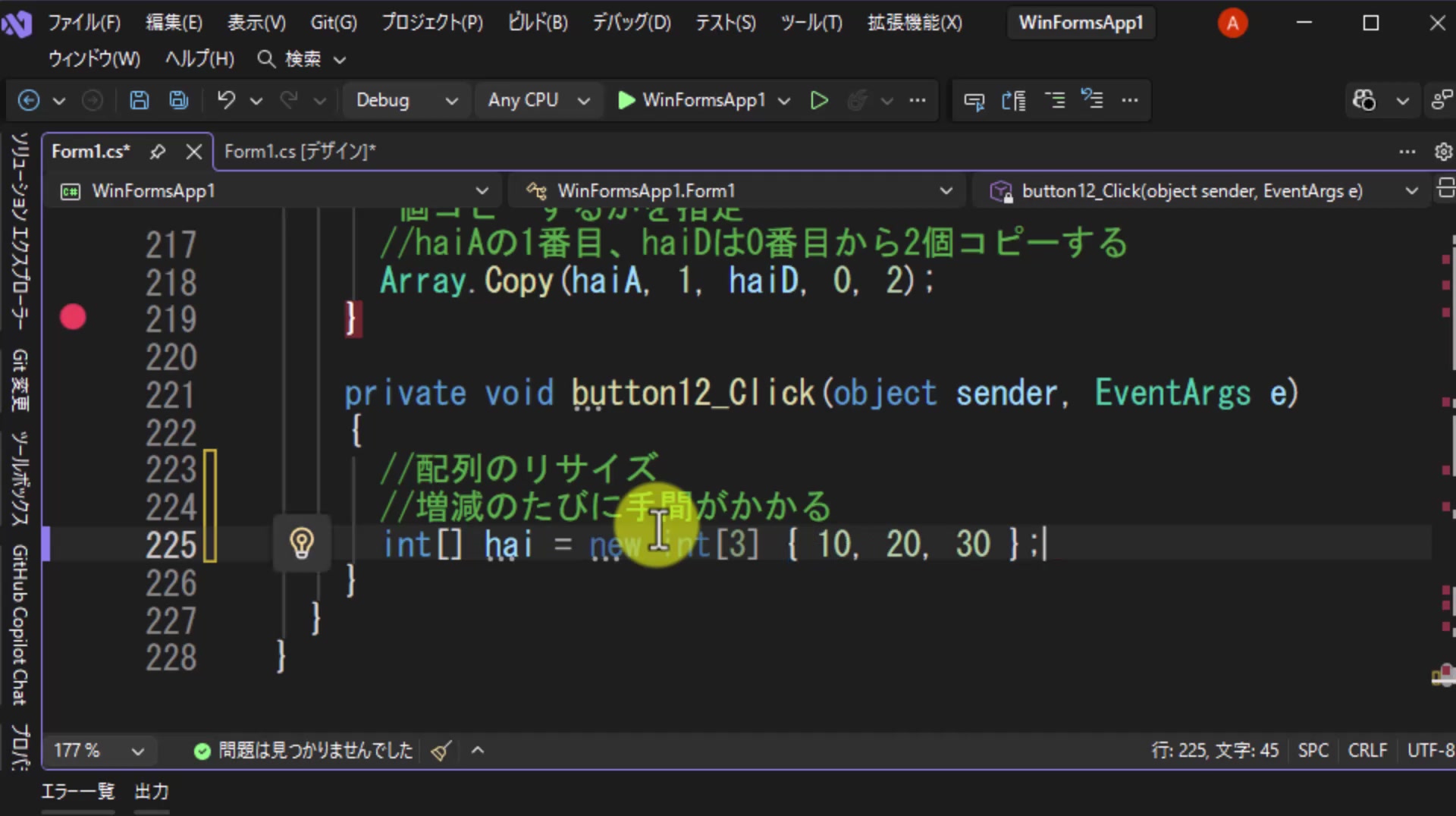Open the Debug configuration dropdown
Viewport: 1456px width, 816px height.
click(x=406, y=100)
